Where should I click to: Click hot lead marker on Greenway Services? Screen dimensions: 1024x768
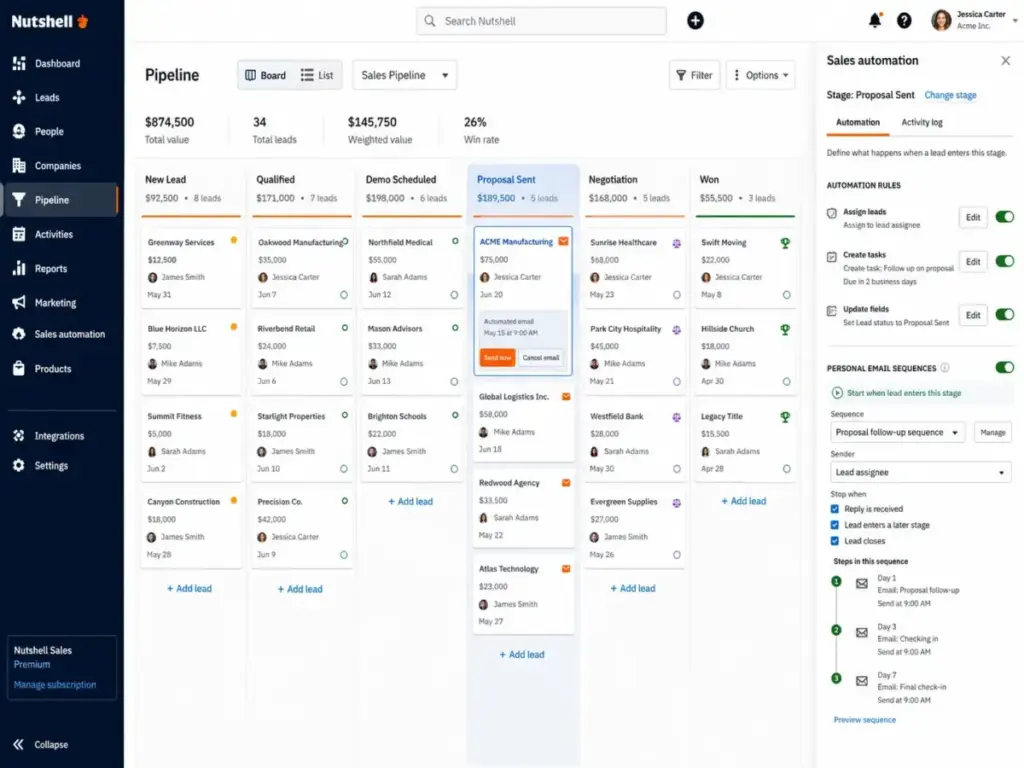(x=234, y=240)
